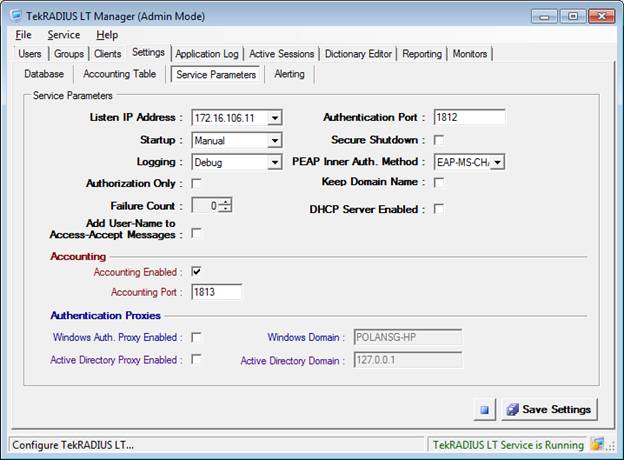
Task: Open the Dictionary Editor tab
Action: pos(358,54)
